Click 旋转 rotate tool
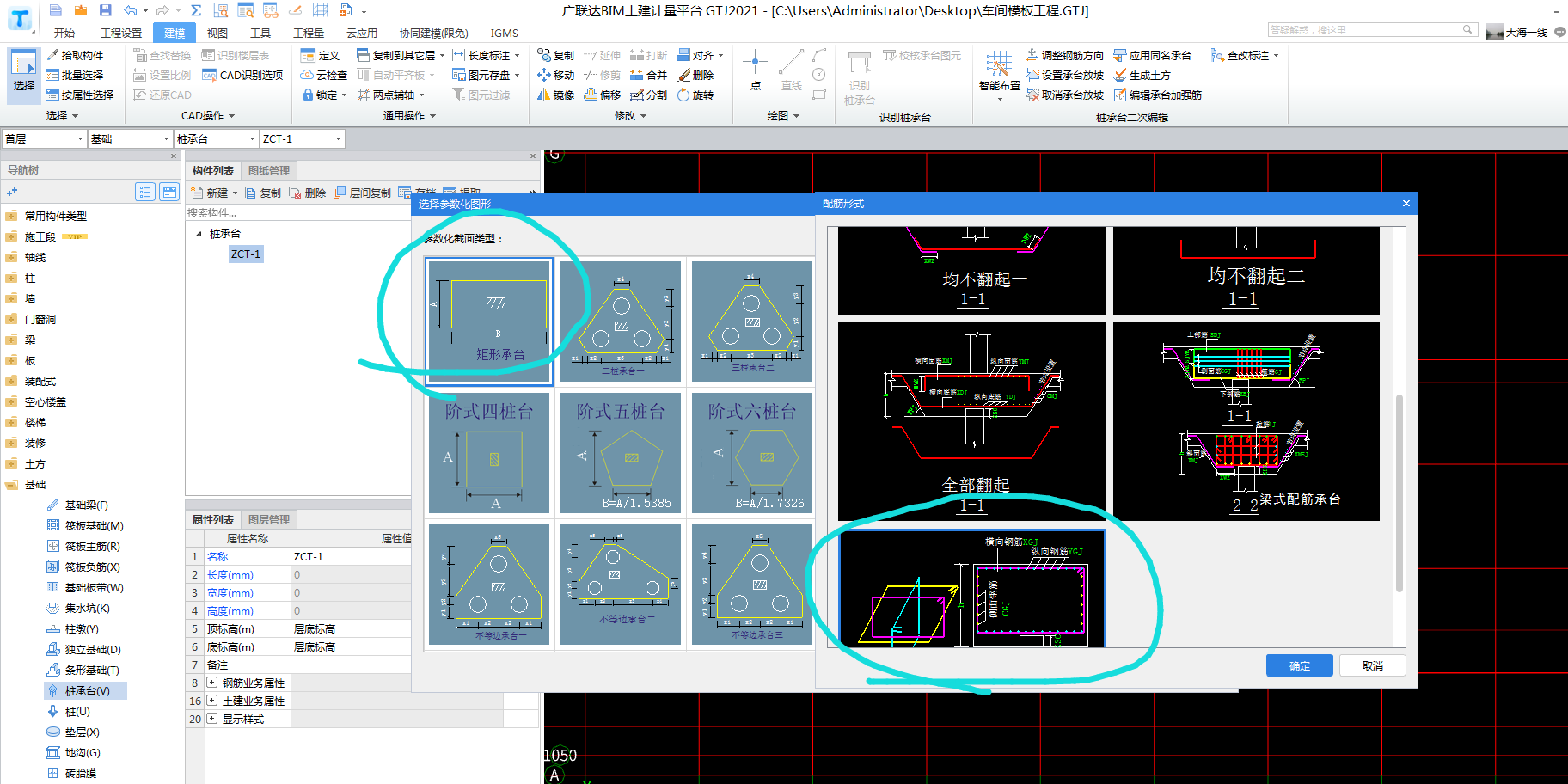 coord(695,95)
